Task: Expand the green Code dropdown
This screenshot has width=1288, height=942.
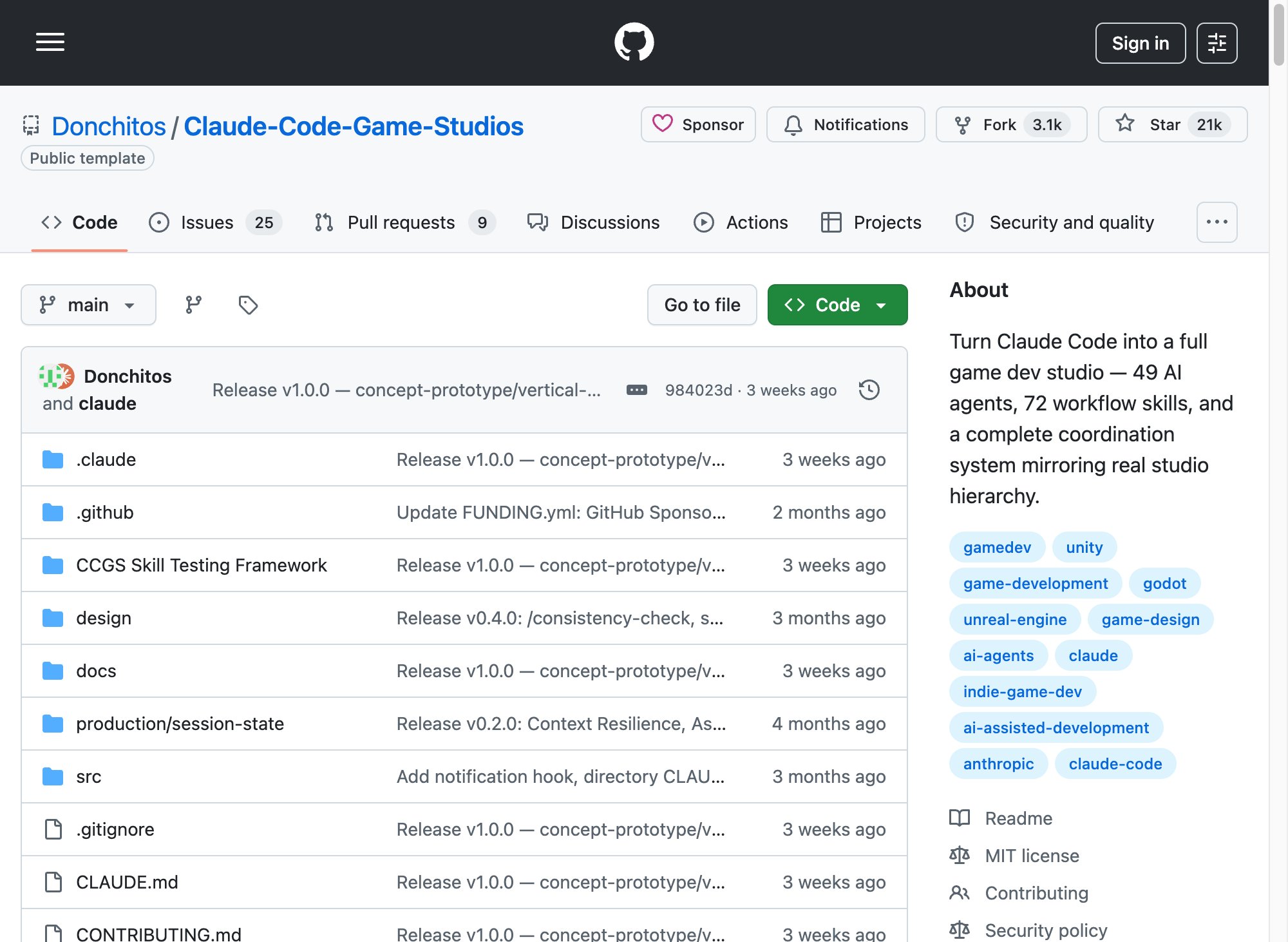Action: tap(837, 305)
